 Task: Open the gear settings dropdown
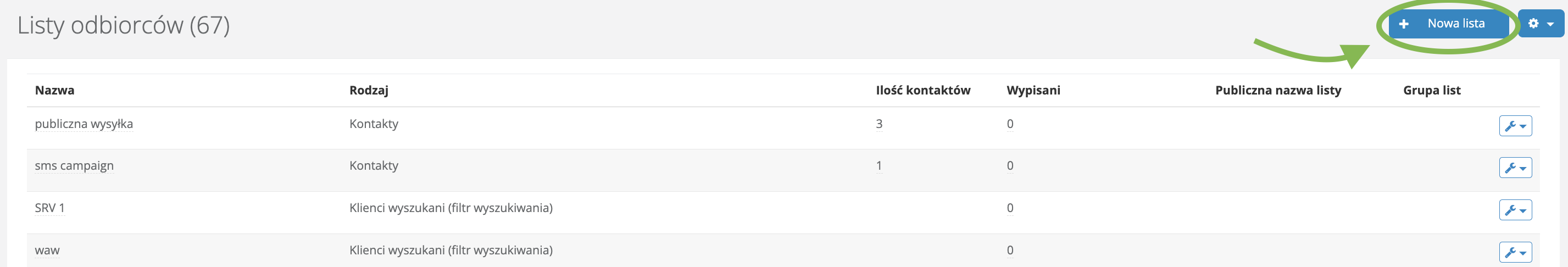coord(1540,24)
